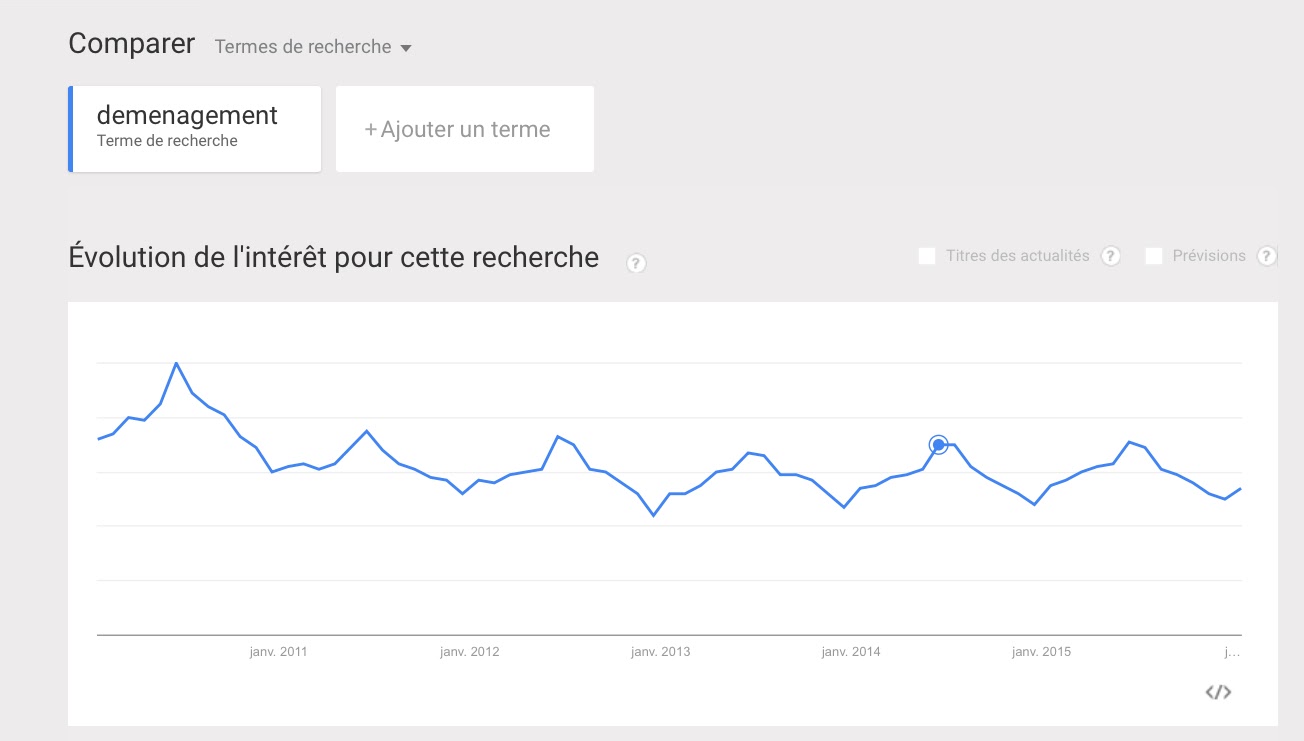Click the plus icon in Ajouter un terme
This screenshot has height=741, width=1304.
tap(370, 130)
